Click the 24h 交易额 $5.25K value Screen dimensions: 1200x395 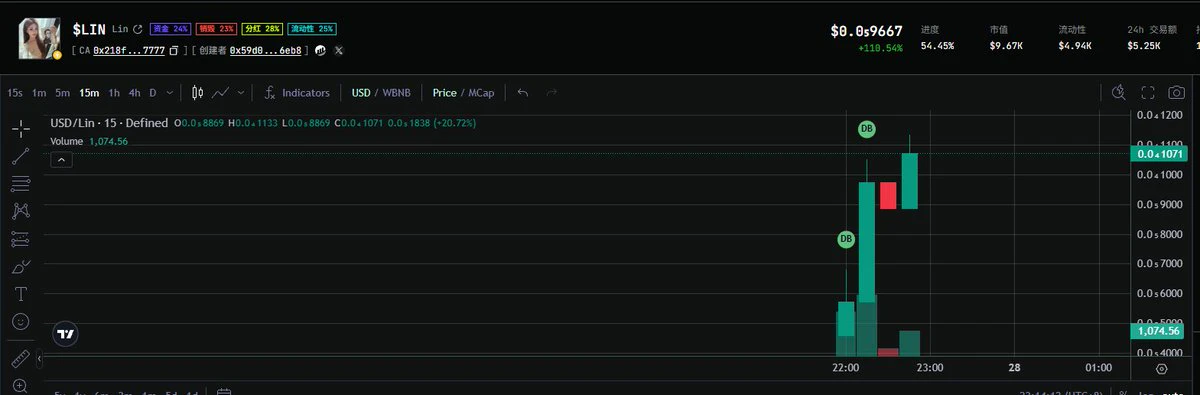click(x=1144, y=46)
